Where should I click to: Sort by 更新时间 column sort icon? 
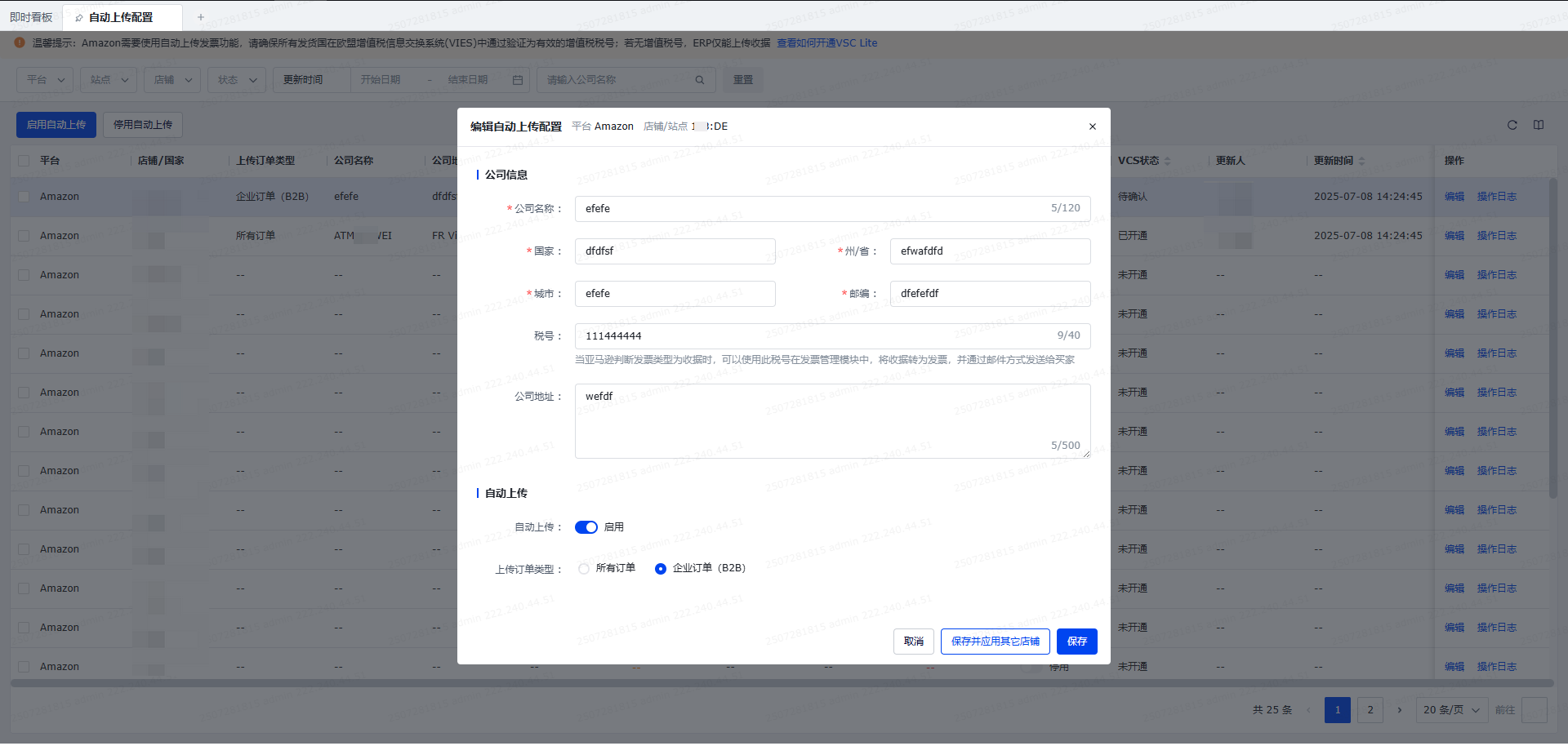pos(1362,161)
